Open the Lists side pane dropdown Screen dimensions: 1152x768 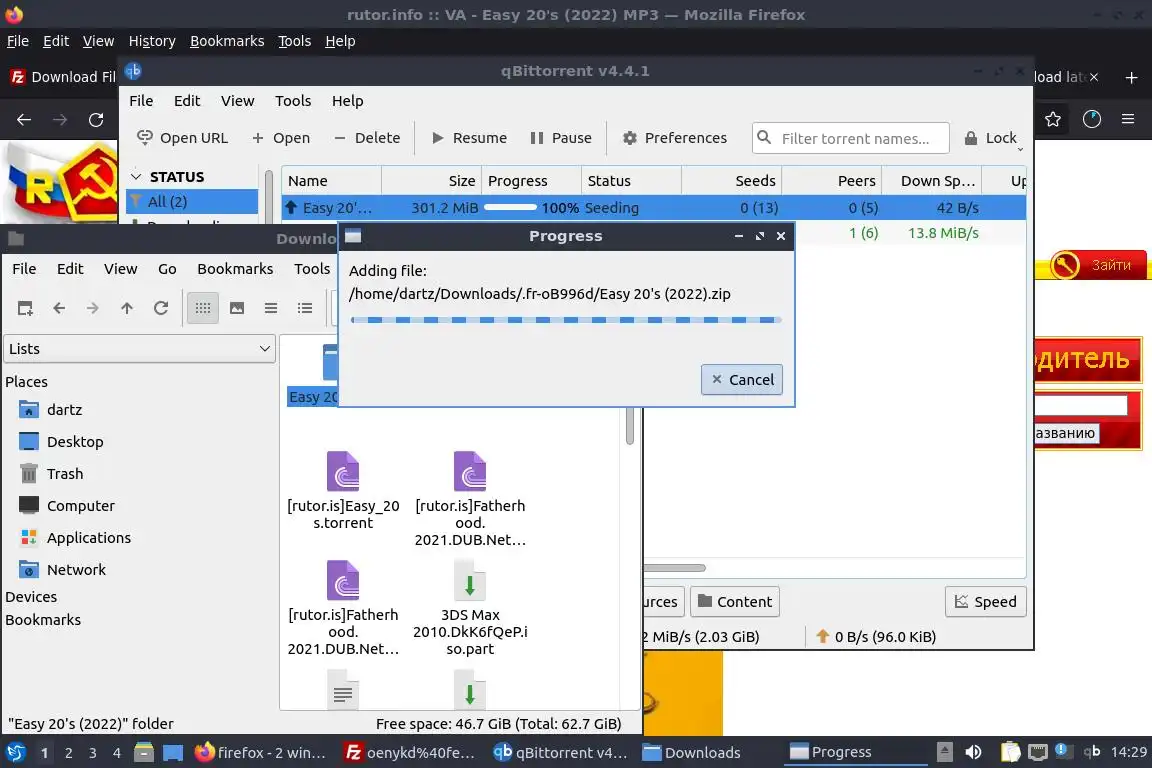point(140,348)
